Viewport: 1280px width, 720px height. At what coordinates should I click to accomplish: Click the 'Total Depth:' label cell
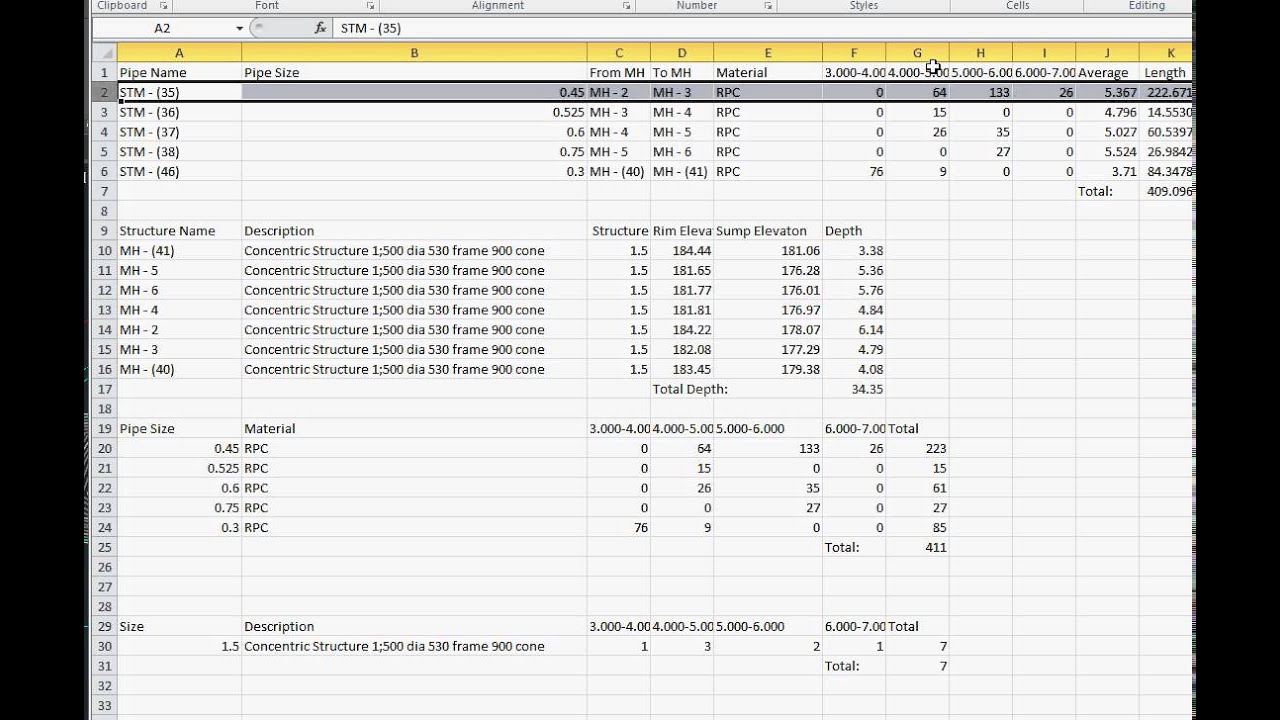click(x=690, y=389)
